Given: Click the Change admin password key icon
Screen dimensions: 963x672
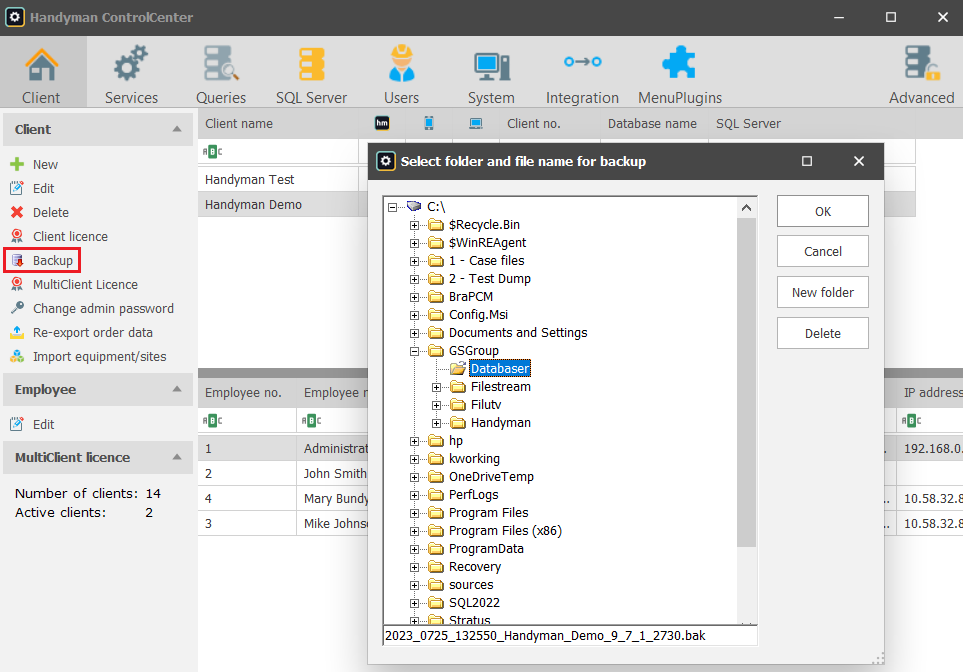Looking at the screenshot, I should click(x=17, y=308).
